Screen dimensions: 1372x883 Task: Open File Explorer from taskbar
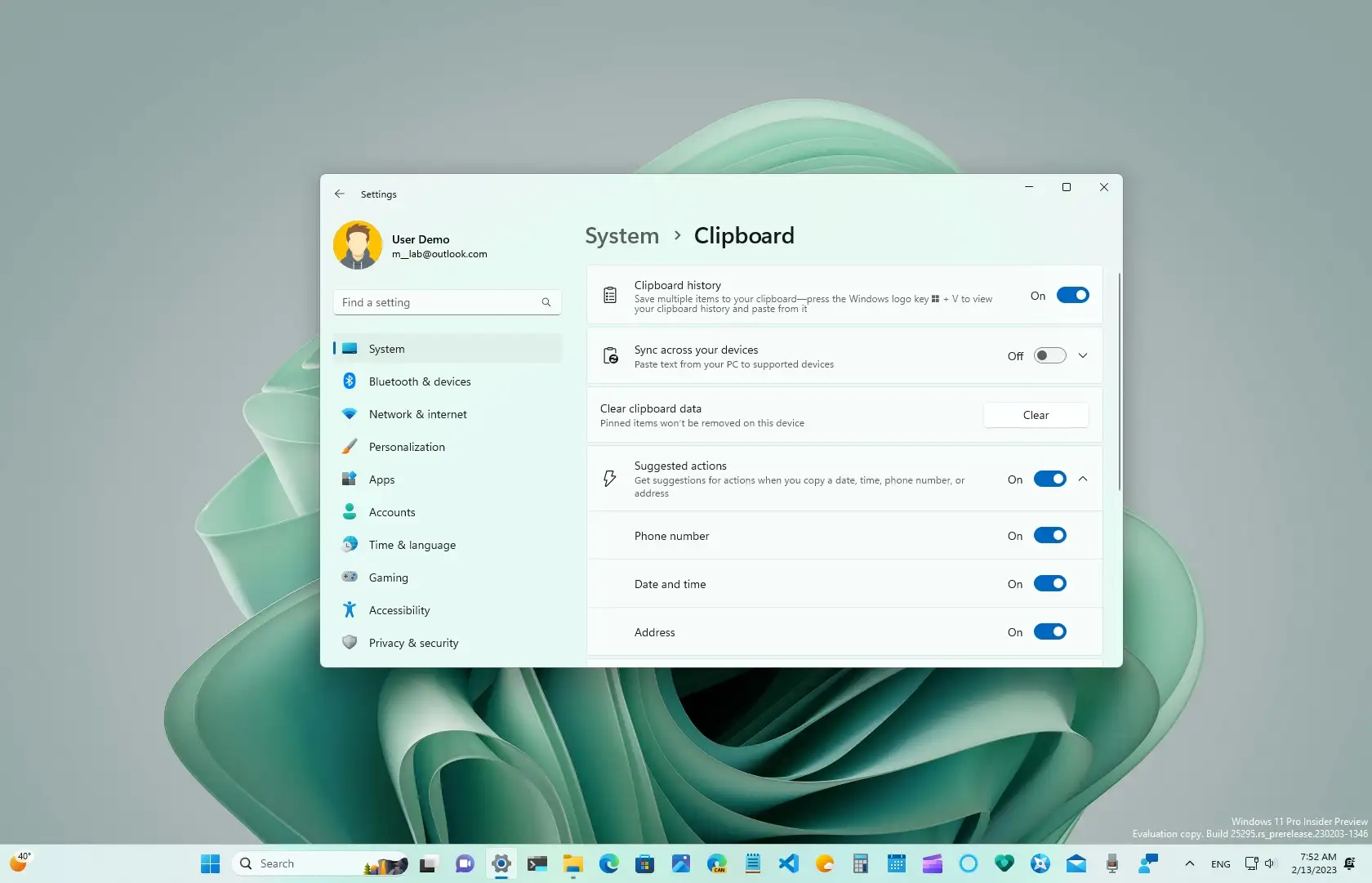[x=572, y=863]
